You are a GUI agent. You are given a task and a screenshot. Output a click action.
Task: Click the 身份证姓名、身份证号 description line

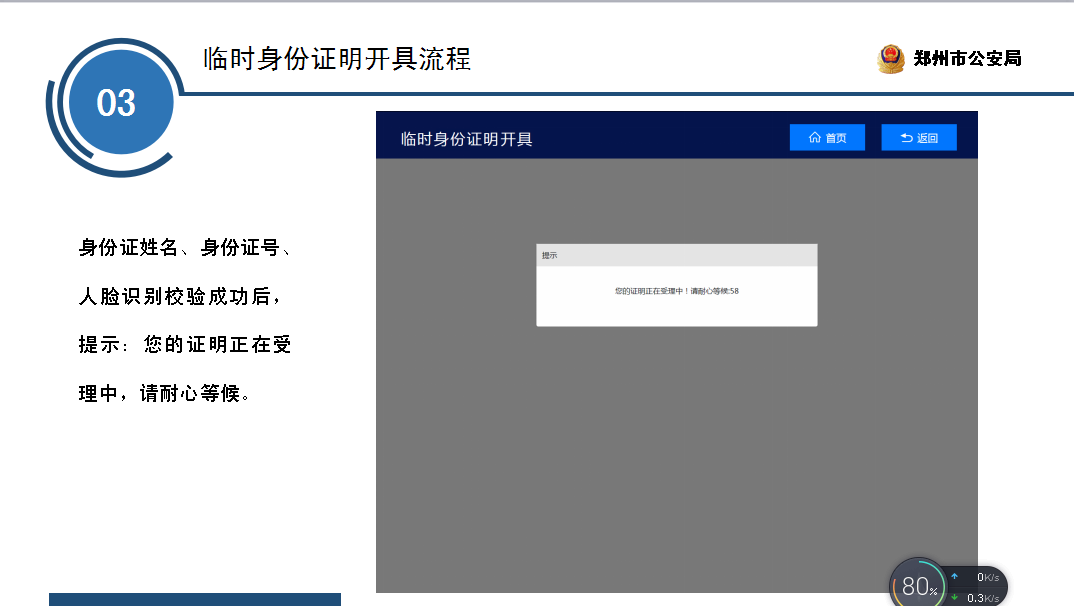185,248
